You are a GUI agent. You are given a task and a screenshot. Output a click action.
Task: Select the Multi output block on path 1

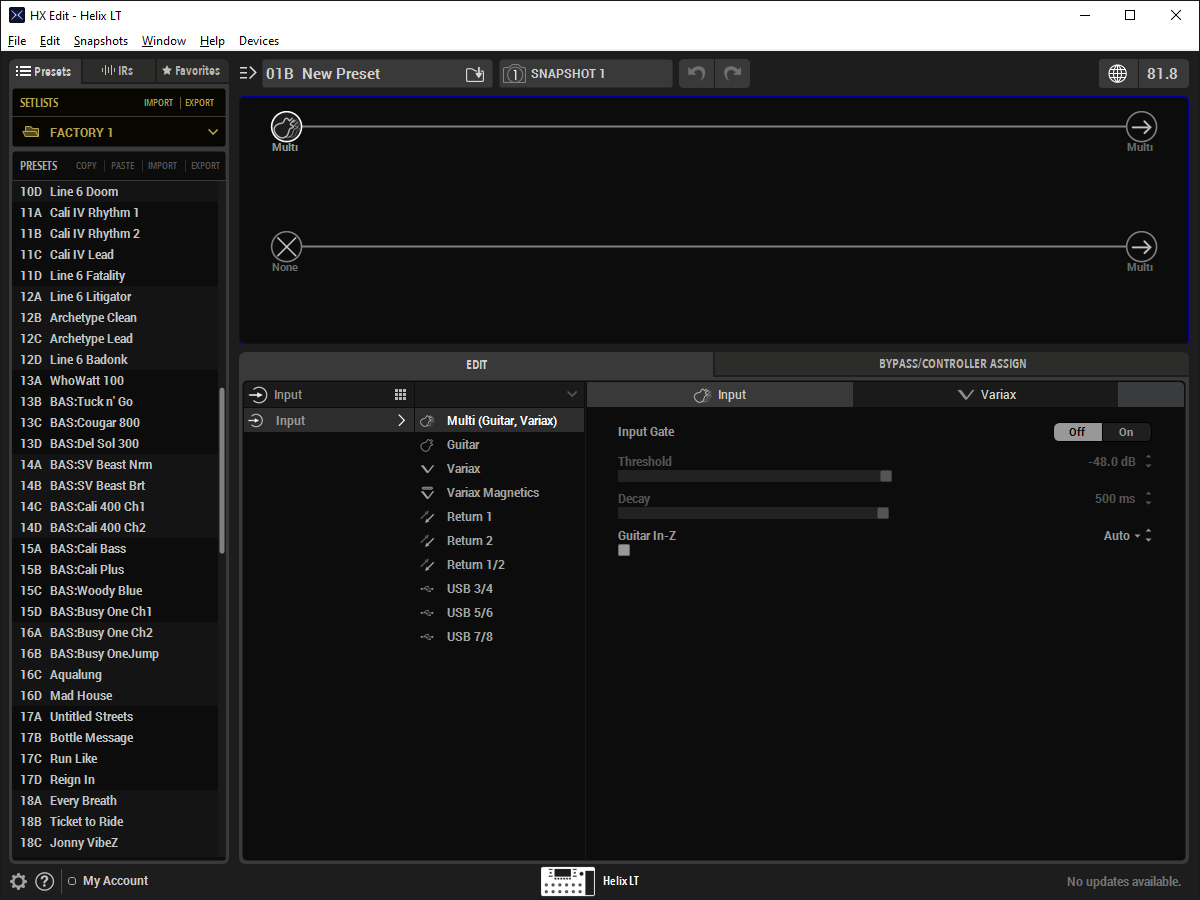click(x=1141, y=127)
